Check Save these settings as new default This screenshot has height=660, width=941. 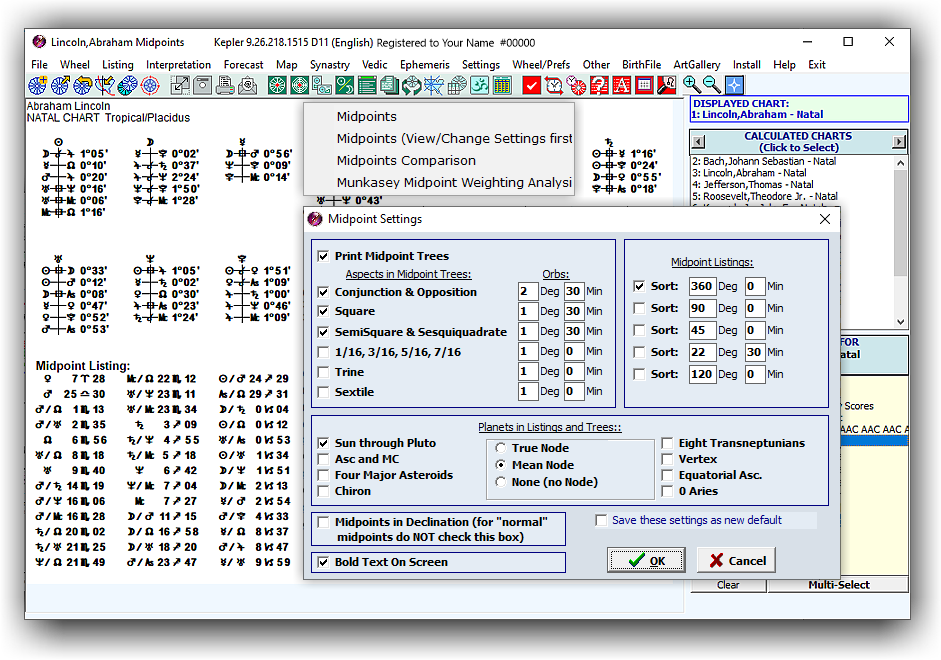click(x=601, y=520)
